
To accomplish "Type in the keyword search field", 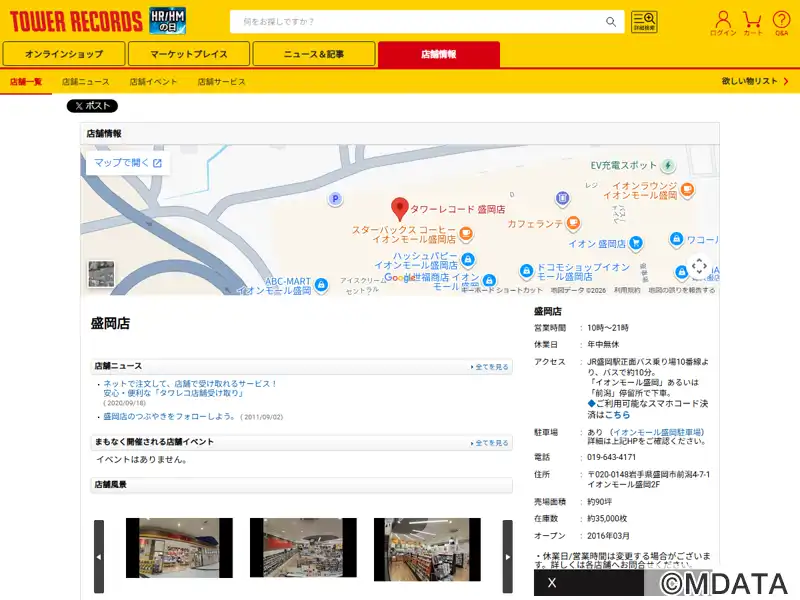I will click(x=415, y=22).
